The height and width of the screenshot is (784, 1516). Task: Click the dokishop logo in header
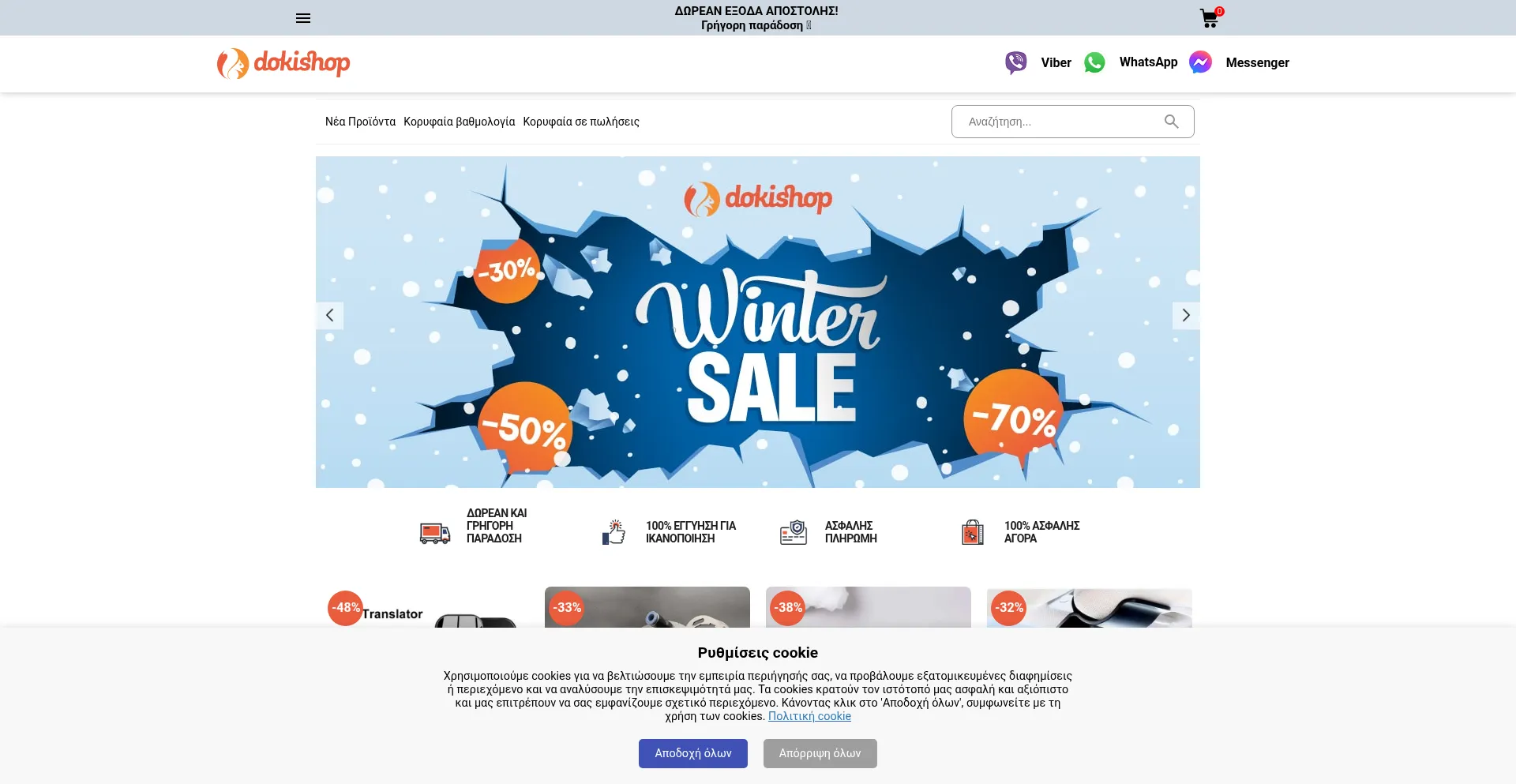pyautogui.click(x=283, y=63)
